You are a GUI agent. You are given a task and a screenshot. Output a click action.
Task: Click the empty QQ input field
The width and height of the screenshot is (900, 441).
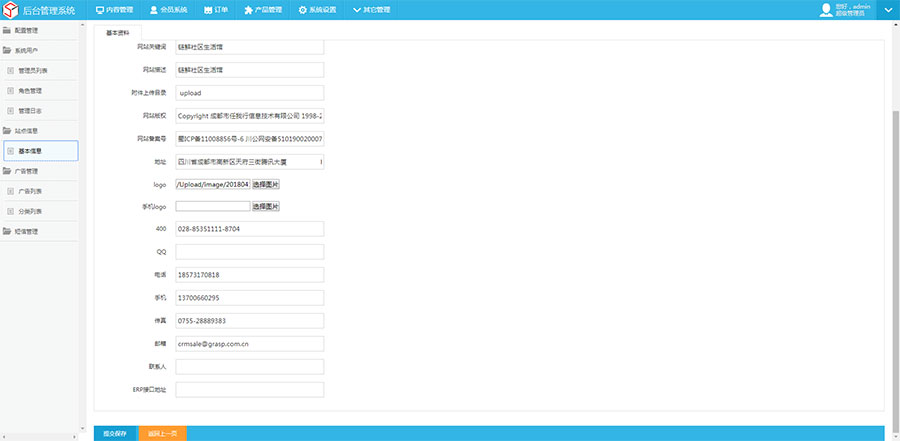coord(250,252)
